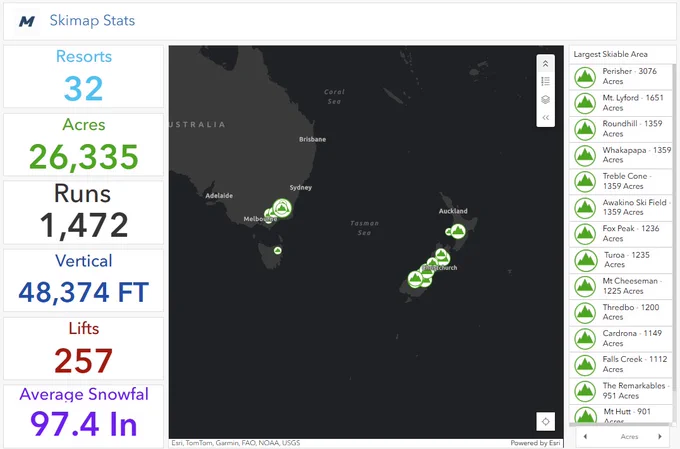Go to next list with right arrow
Screen dimensions: 680x449
pos(660,436)
